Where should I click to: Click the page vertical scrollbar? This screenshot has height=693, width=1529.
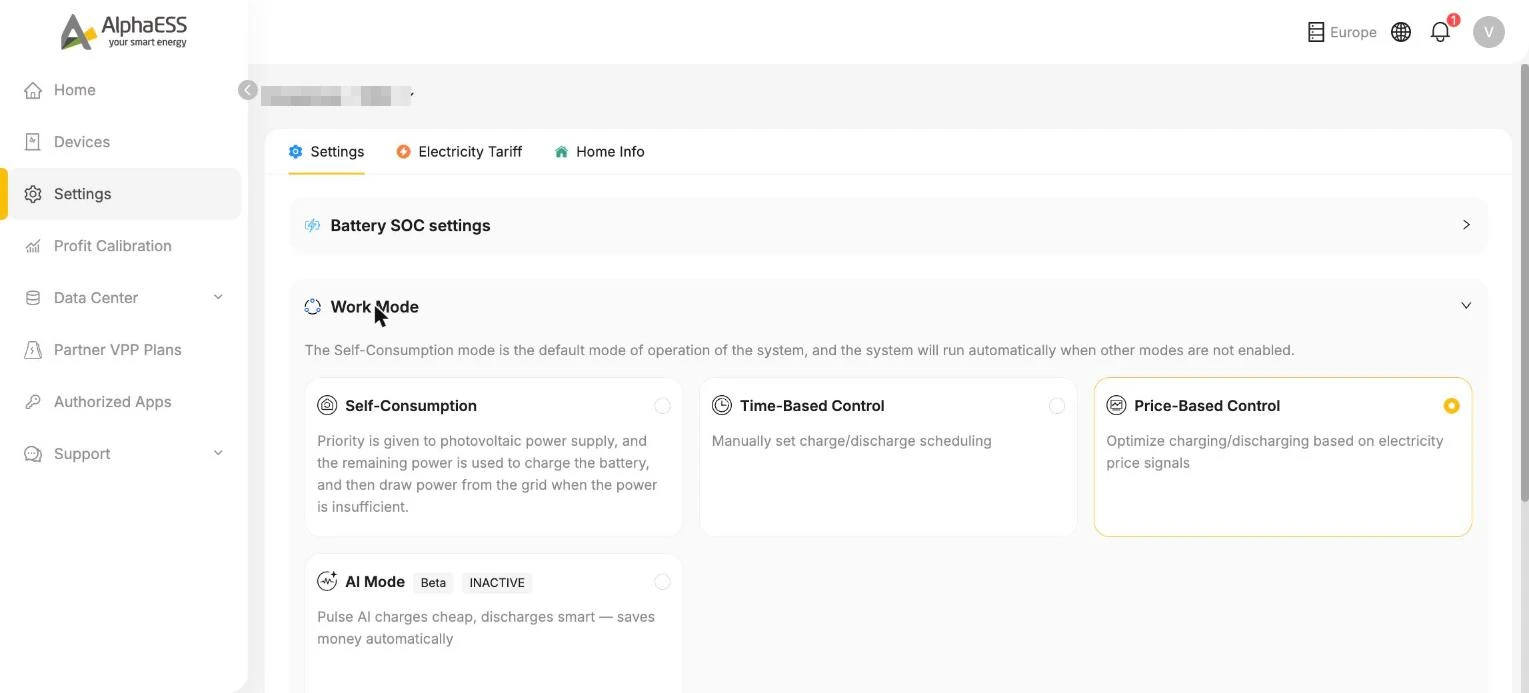[1523, 282]
